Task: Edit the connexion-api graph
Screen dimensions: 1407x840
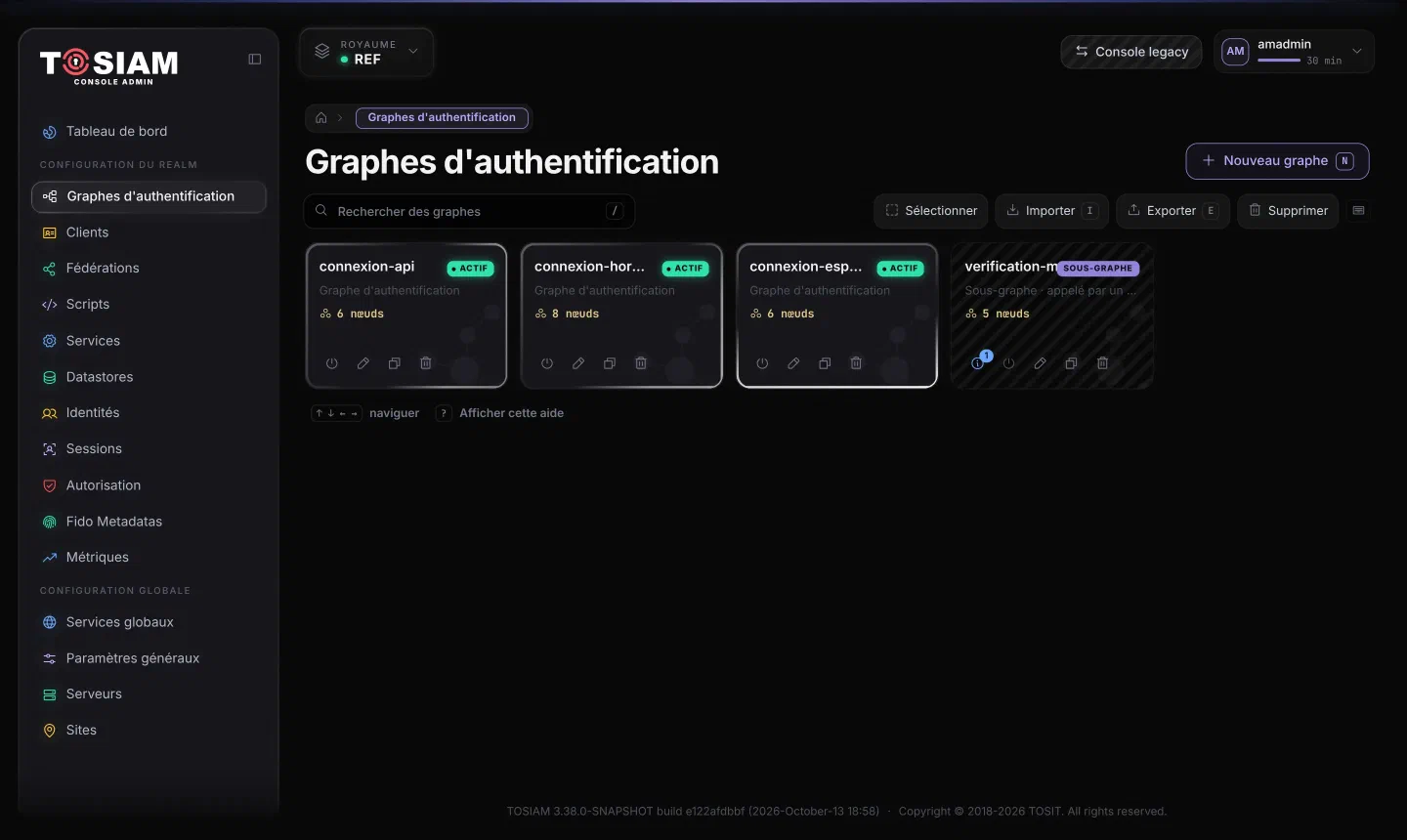Action: pos(363,363)
